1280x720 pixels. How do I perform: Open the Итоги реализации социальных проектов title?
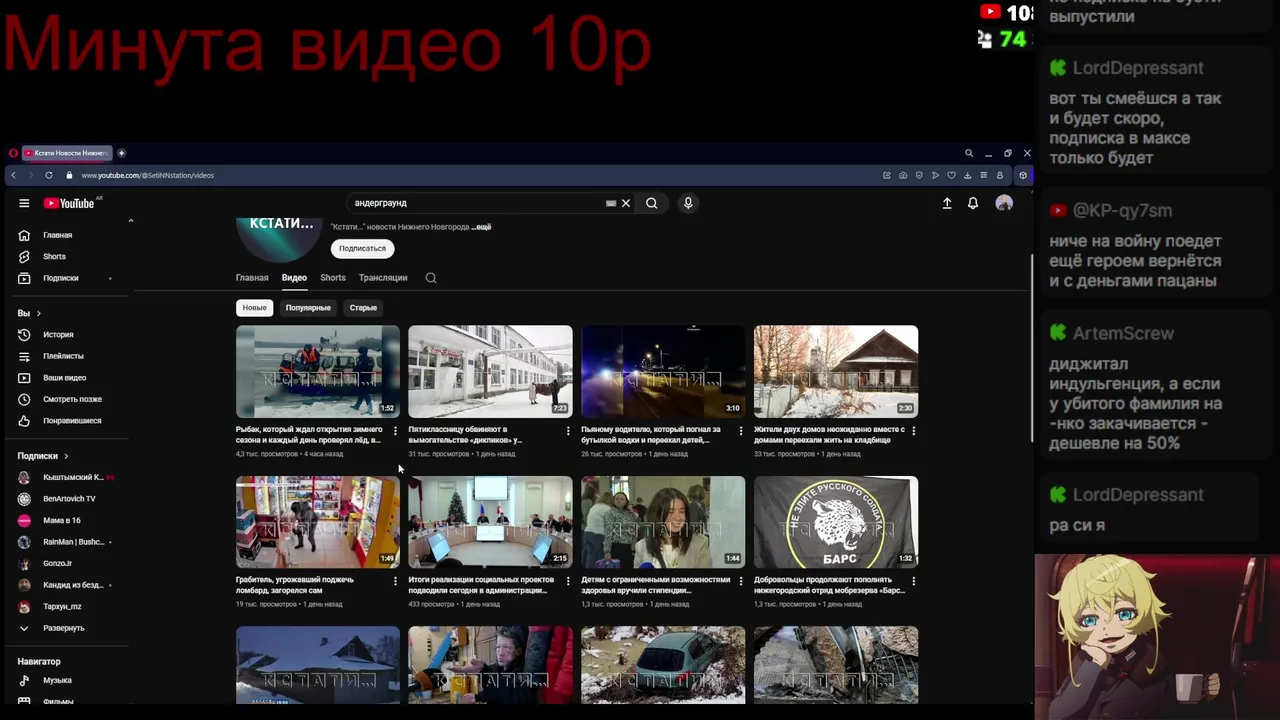pyautogui.click(x=481, y=585)
